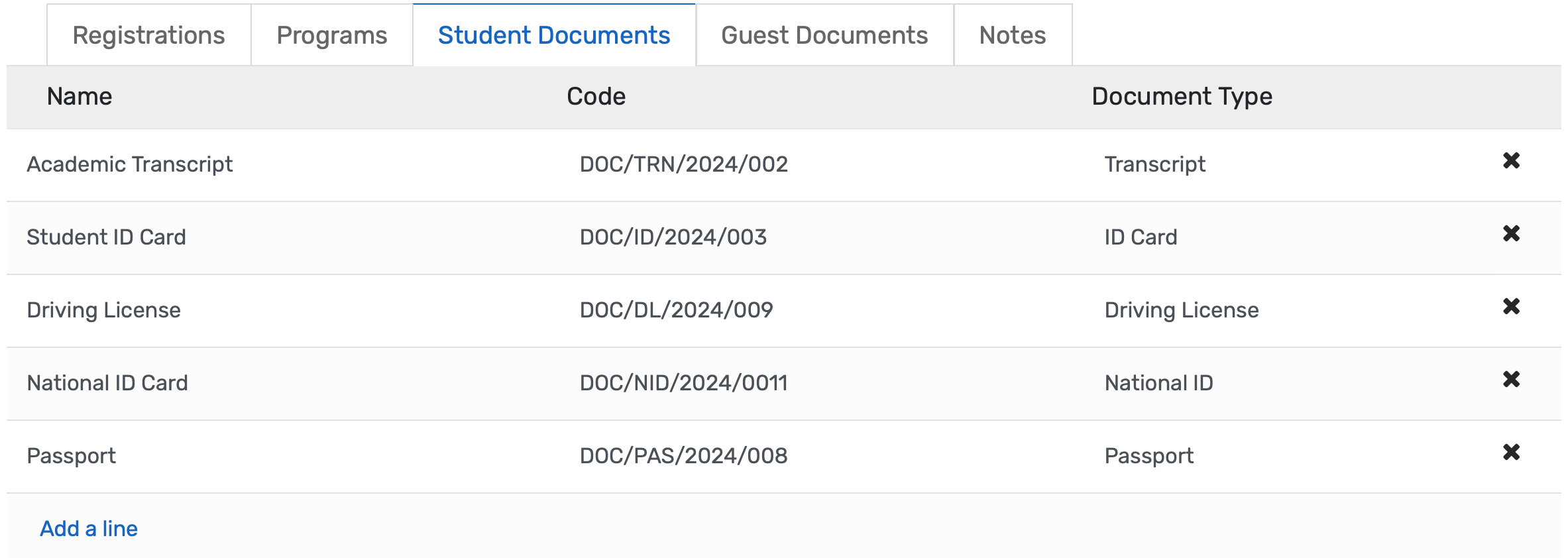Sort by the Code column header
The height and width of the screenshot is (558, 1568).
(x=596, y=97)
